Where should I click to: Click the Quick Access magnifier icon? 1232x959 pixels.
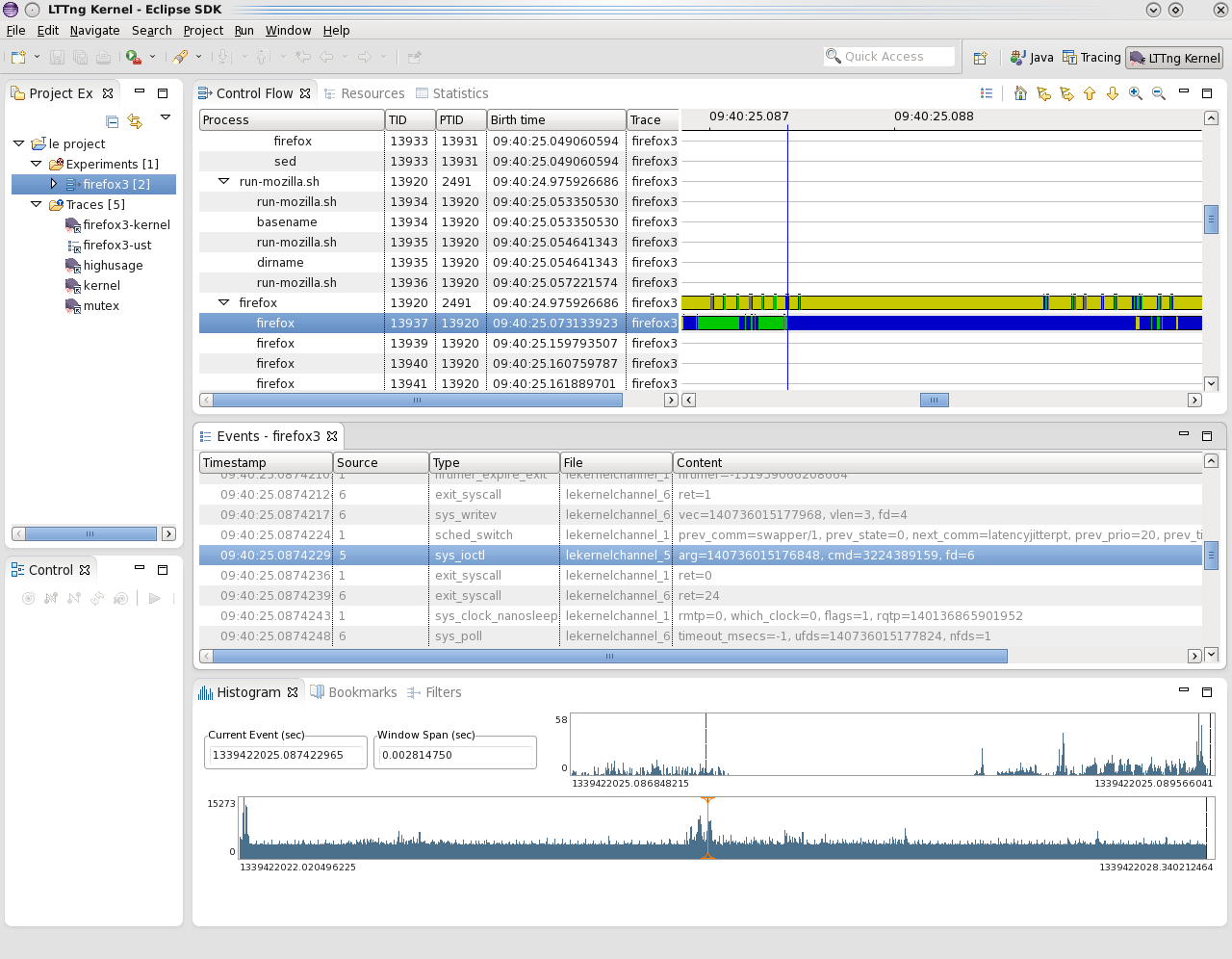tap(834, 57)
